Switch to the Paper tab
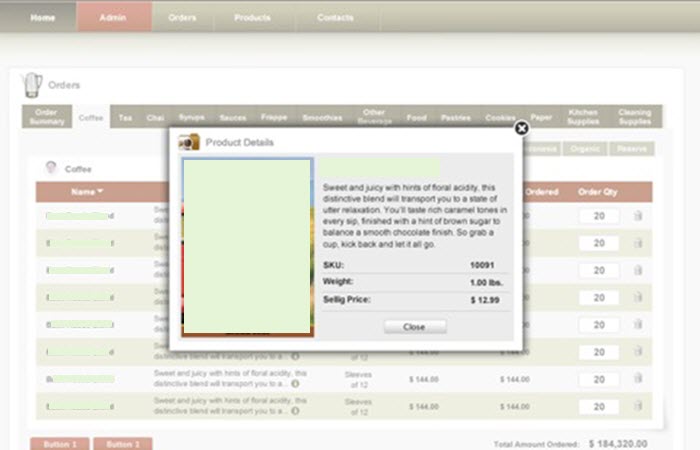This screenshot has height=450, width=700. tap(541, 117)
